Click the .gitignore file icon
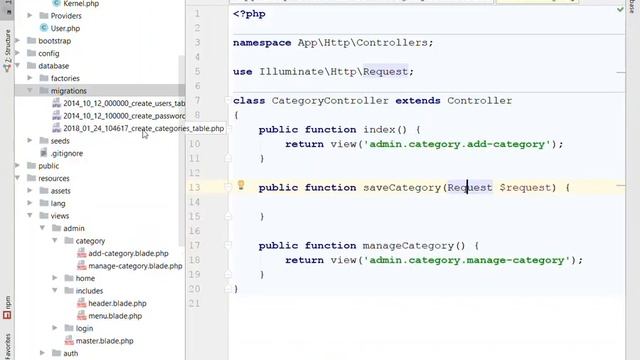 (x=44, y=153)
